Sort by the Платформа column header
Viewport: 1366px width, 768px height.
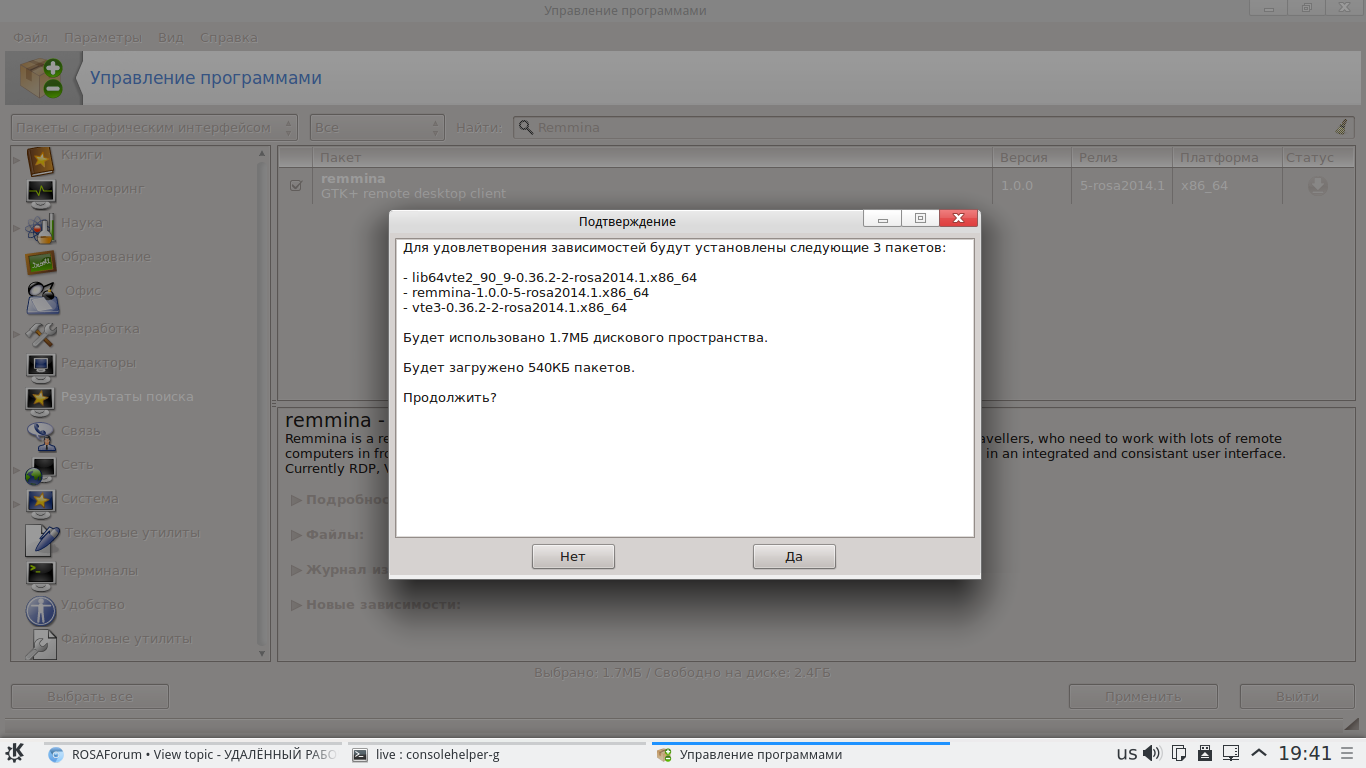click(x=1227, y=157)
